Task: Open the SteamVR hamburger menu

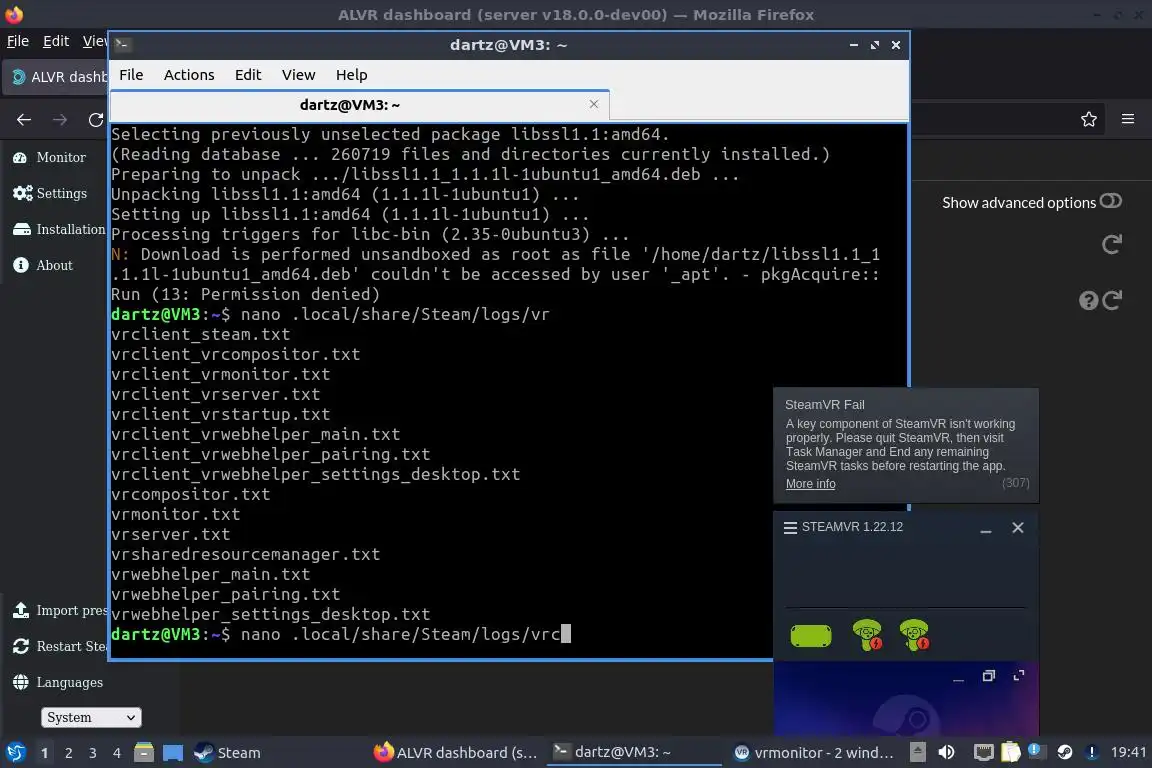Action: [x=791, y=528]
